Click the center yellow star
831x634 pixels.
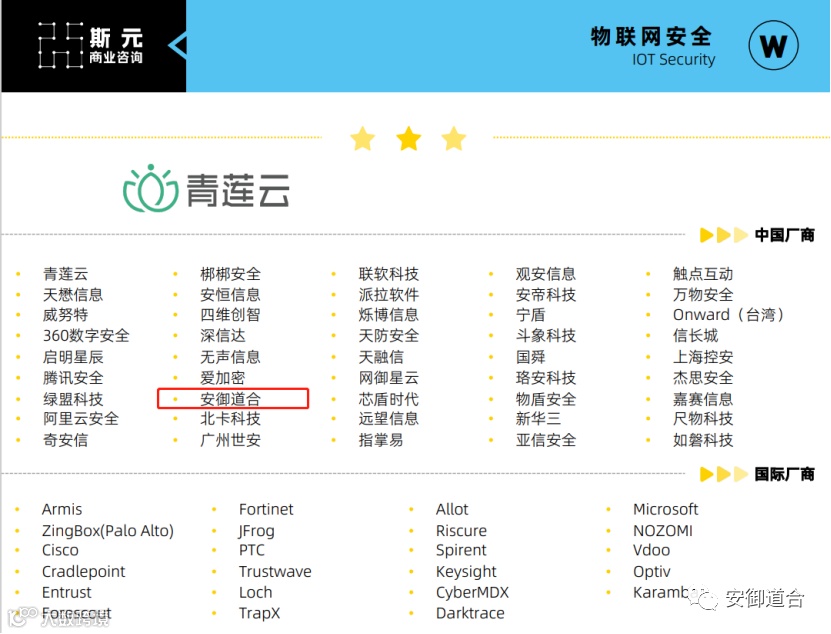click(x=409, y=139)
